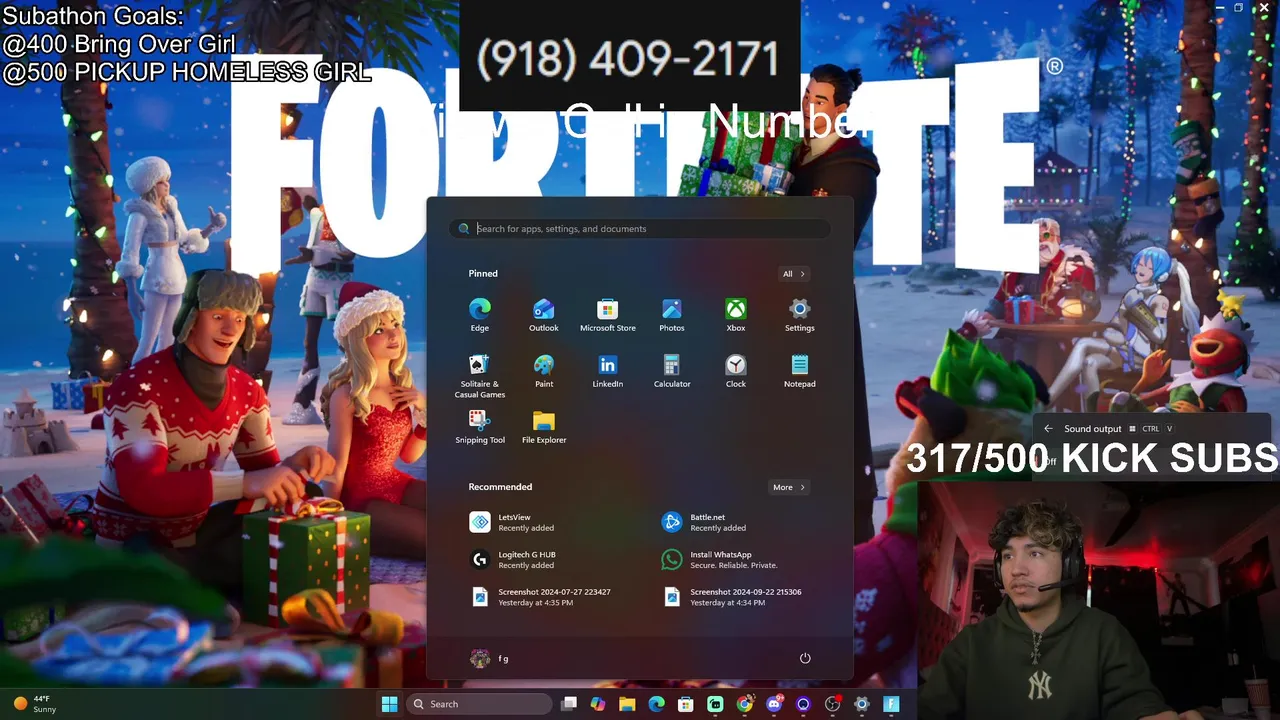Open Copilot from the taskbar
The width and height of the screenshot is (1280, 720).
pos(598,704)
